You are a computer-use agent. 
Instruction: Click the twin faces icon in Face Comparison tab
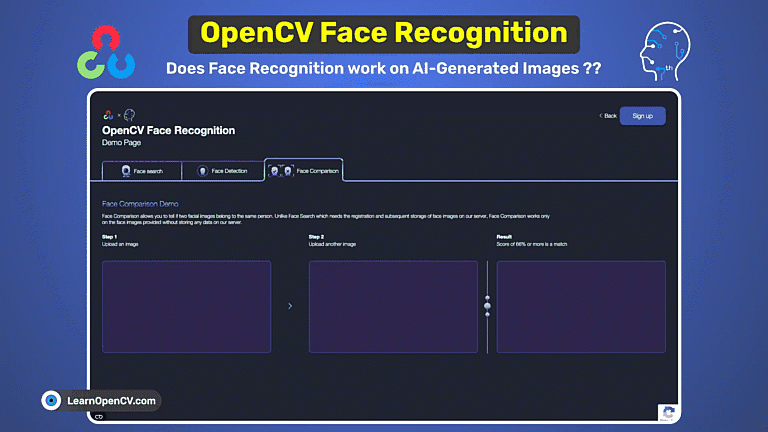coord(282,171)
